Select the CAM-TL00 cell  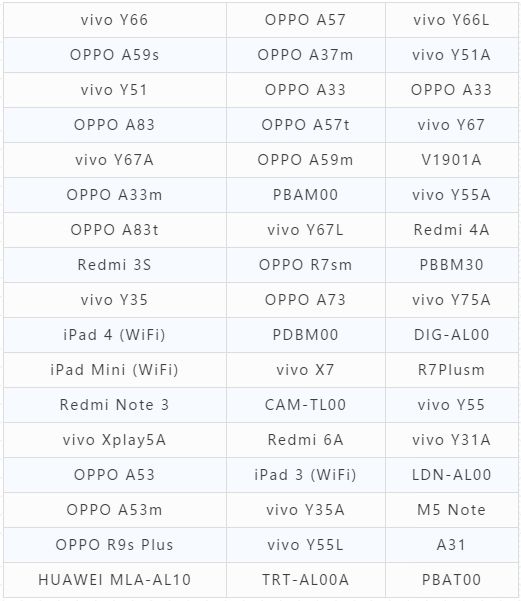pyautogui.click(x=306, y=405)
